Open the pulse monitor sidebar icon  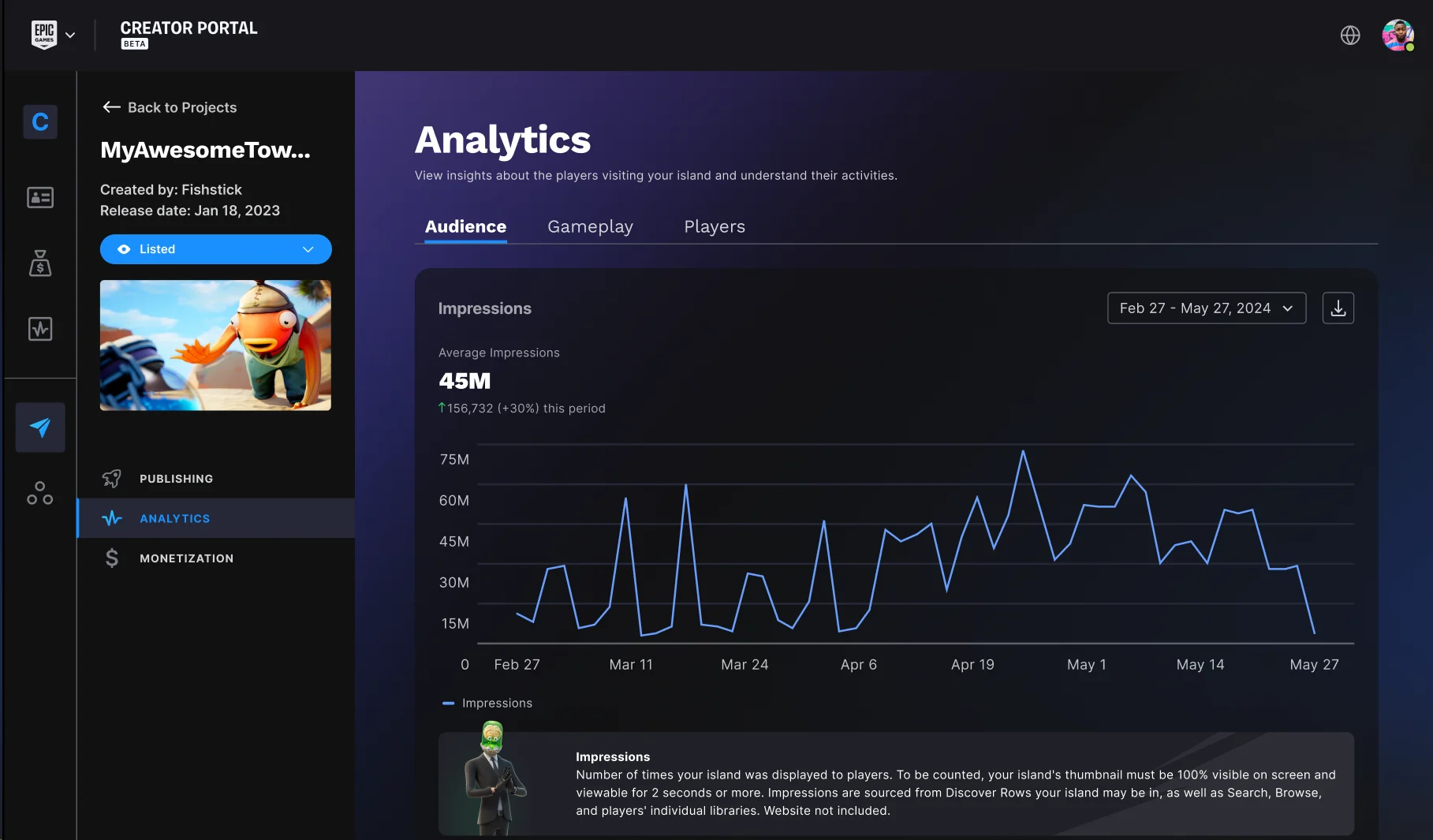click(40, 329)
